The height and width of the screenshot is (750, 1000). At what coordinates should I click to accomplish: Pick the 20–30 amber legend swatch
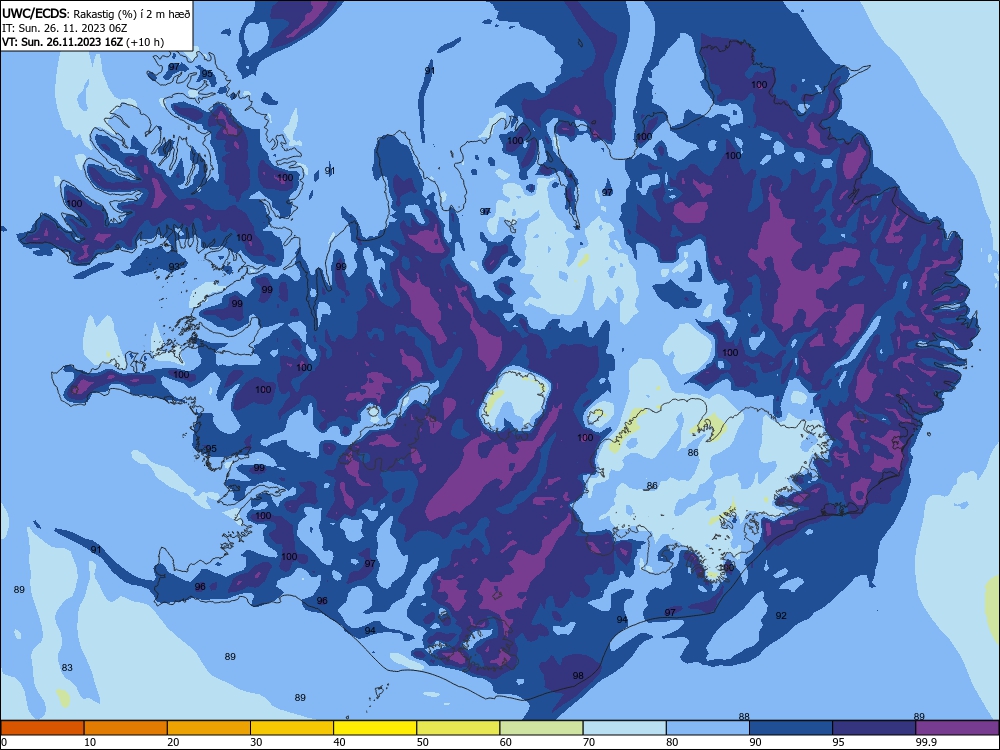(x=209, y=728)
